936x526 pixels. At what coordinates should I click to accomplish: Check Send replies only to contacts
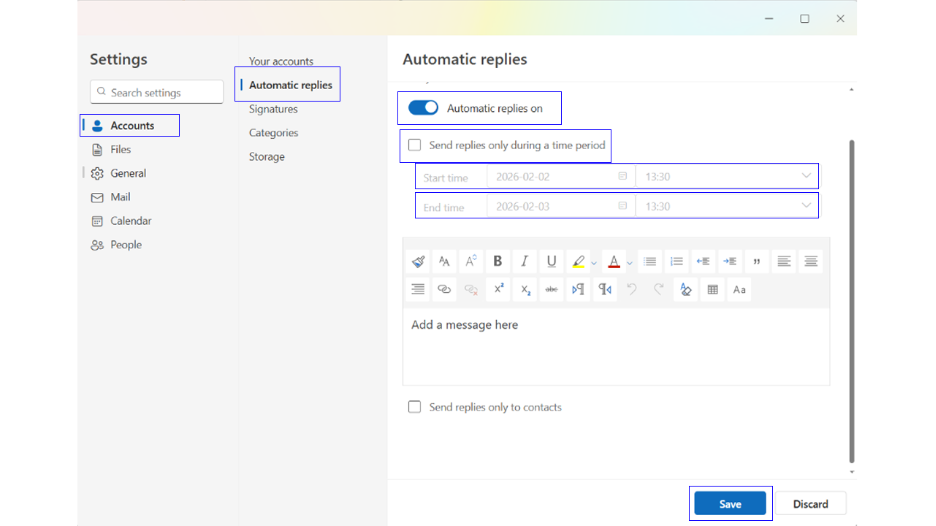[414, 407]
